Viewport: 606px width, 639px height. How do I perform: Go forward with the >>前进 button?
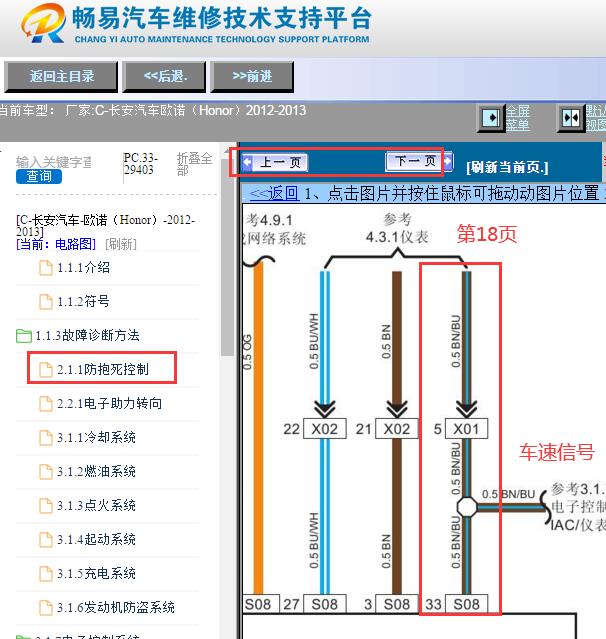click(x=252, y=77)
